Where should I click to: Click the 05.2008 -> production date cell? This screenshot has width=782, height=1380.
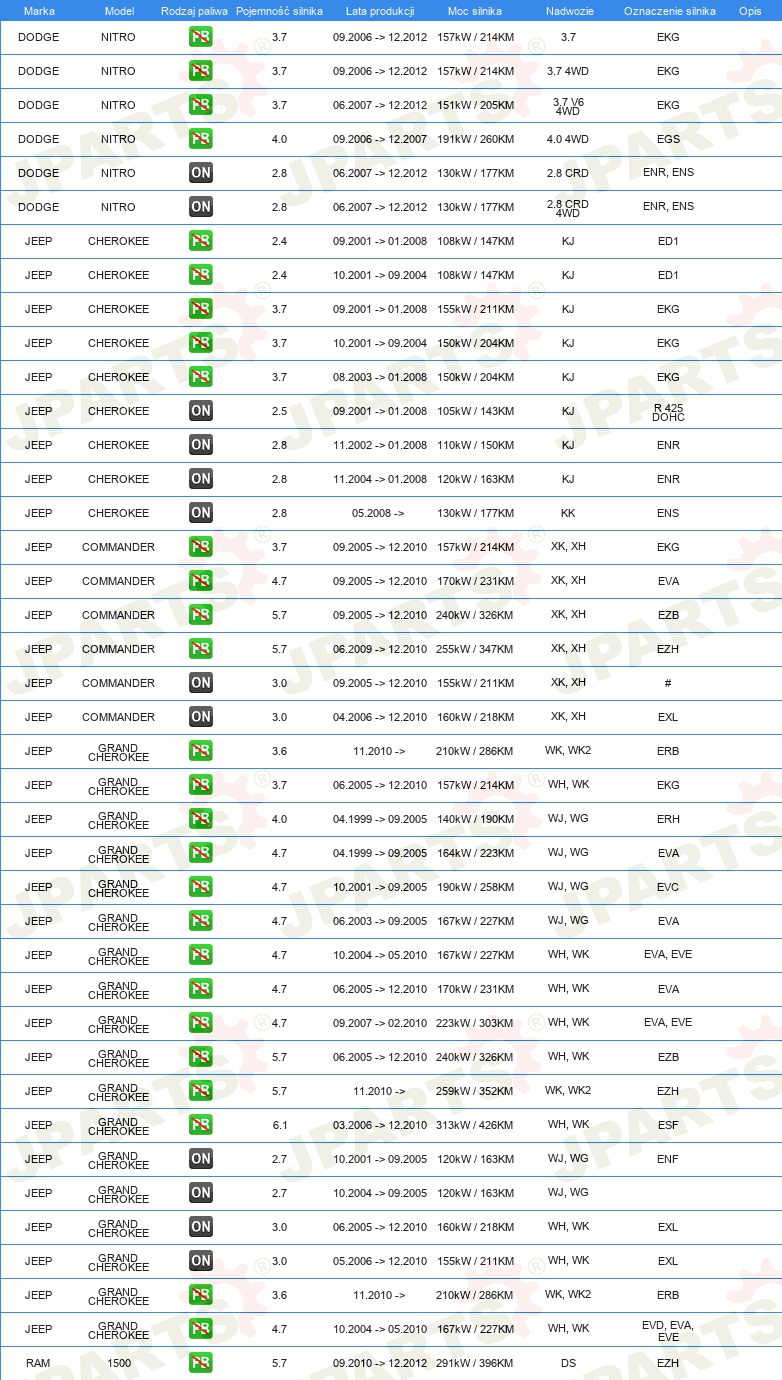coord(378,513)
